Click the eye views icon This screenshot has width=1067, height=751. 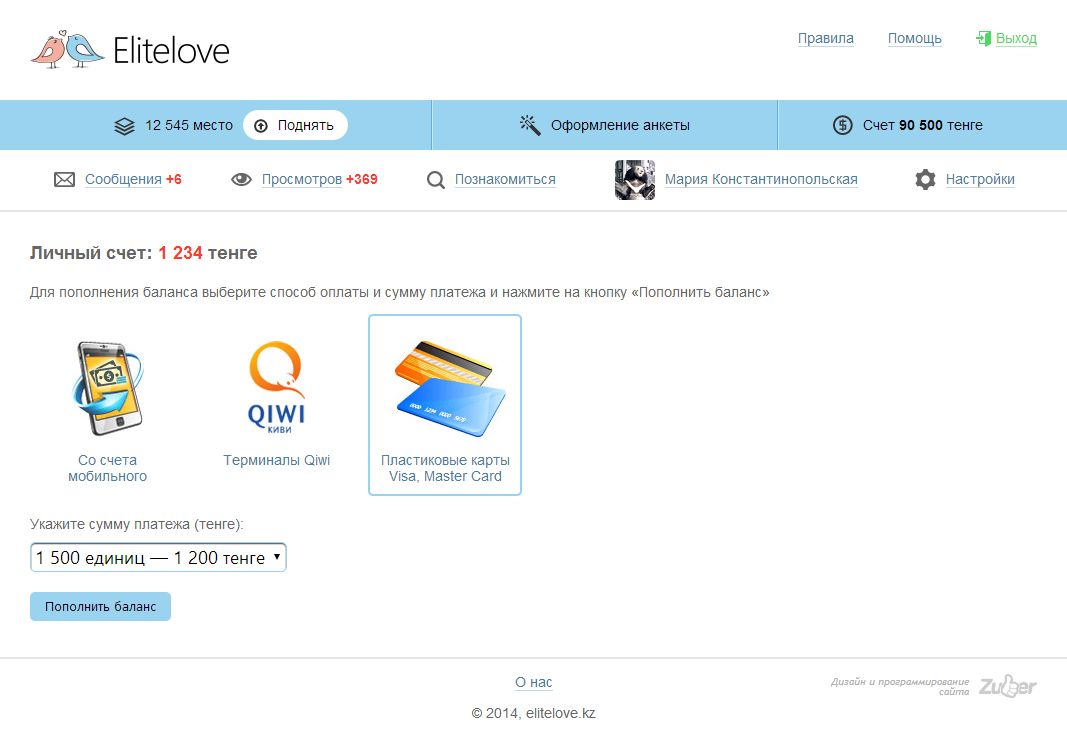pyautogui.click(x=241, y=180)
